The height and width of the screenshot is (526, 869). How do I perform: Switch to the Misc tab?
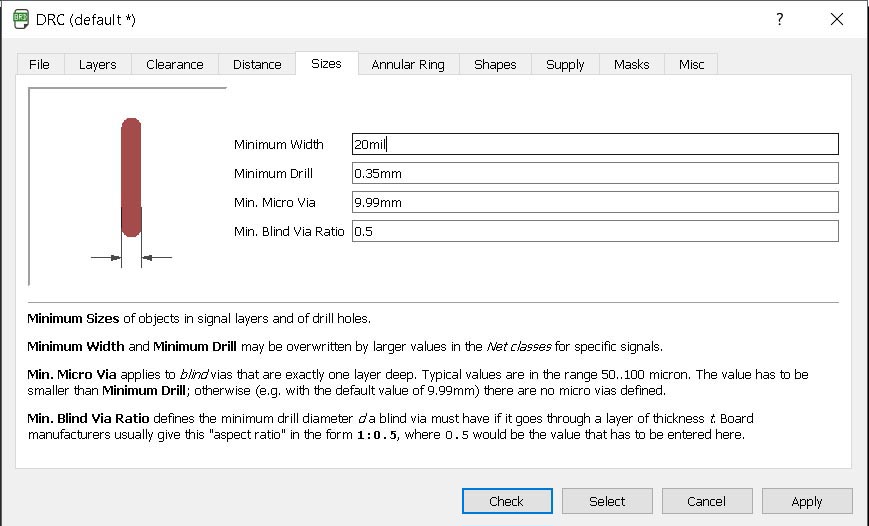(x=691, y=64)
